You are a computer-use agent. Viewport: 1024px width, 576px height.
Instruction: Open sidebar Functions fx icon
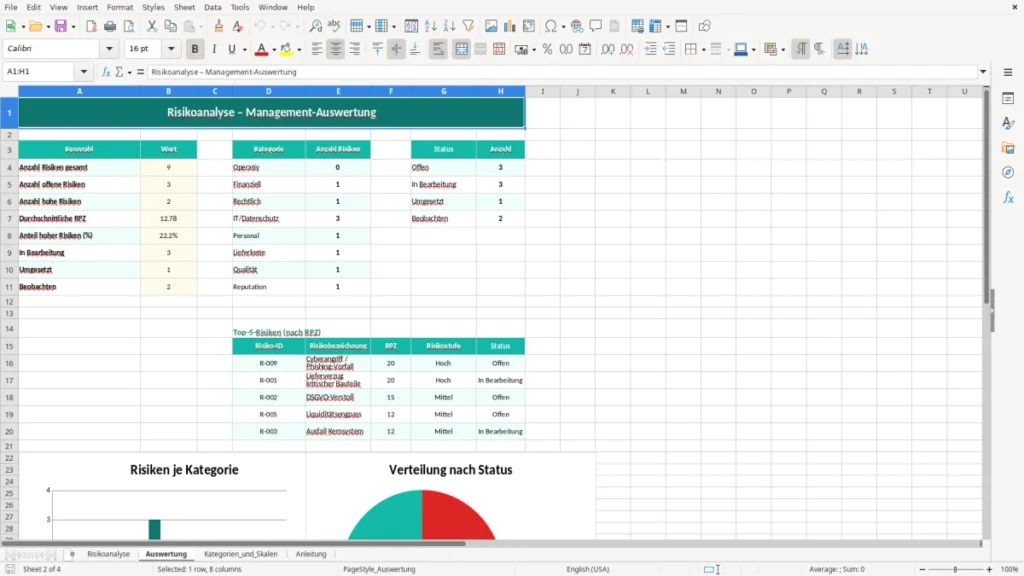point(1008,197)
